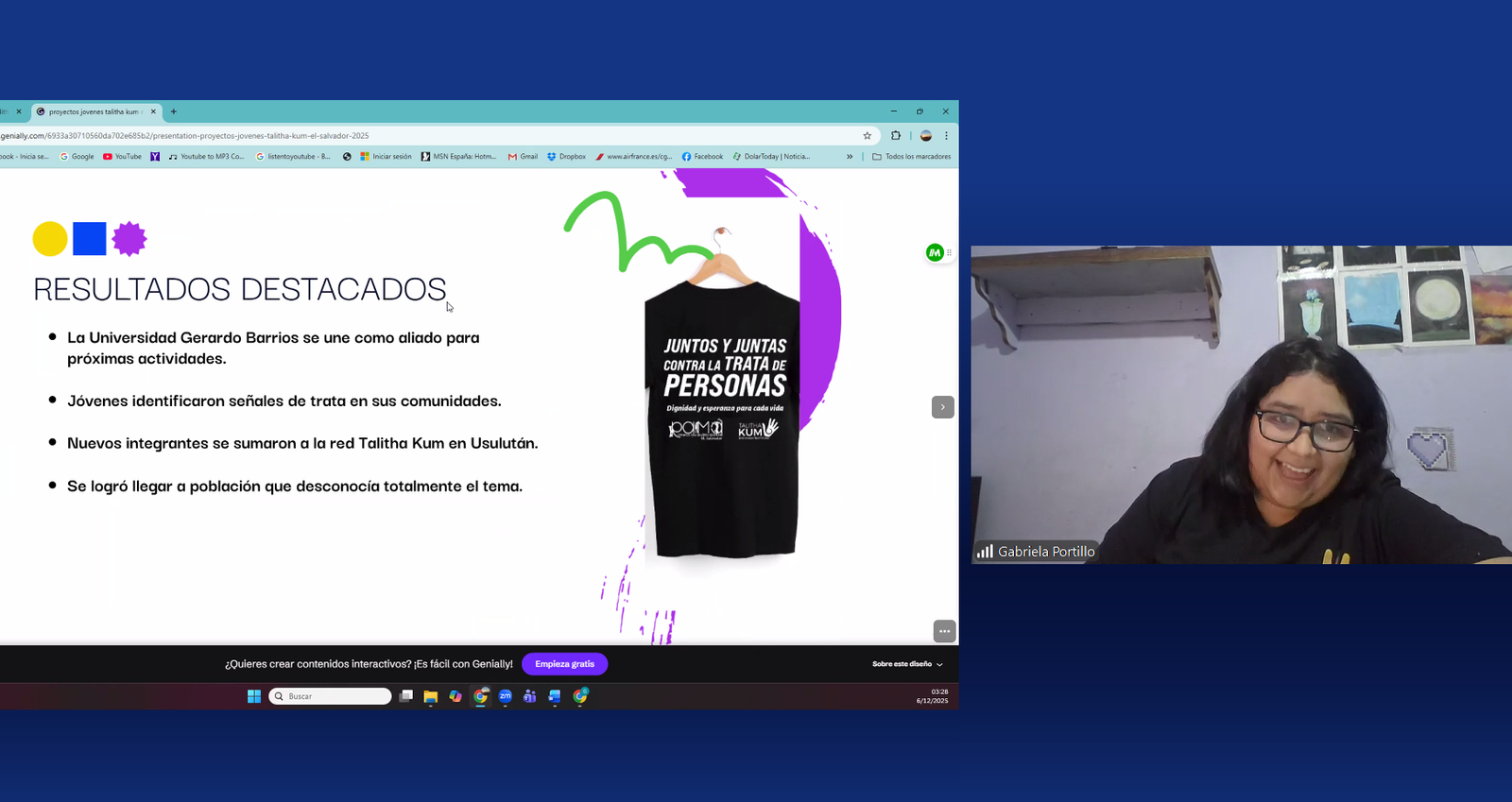Launch Microsoft Teams from the taskbar
Viewport: 1512px width, 802px height.
click(530, 696)
